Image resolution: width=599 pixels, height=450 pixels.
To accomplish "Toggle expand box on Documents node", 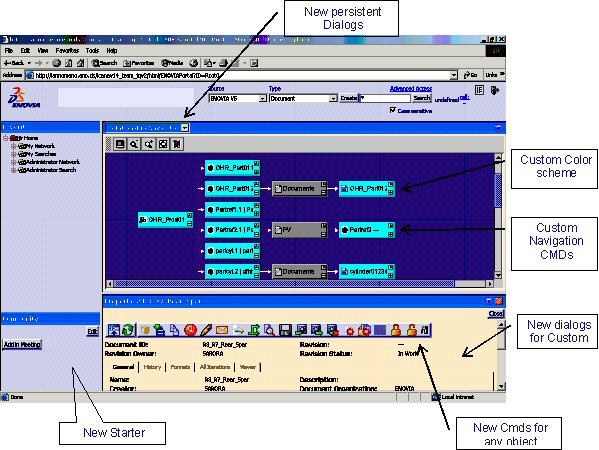I will [324, 193].
